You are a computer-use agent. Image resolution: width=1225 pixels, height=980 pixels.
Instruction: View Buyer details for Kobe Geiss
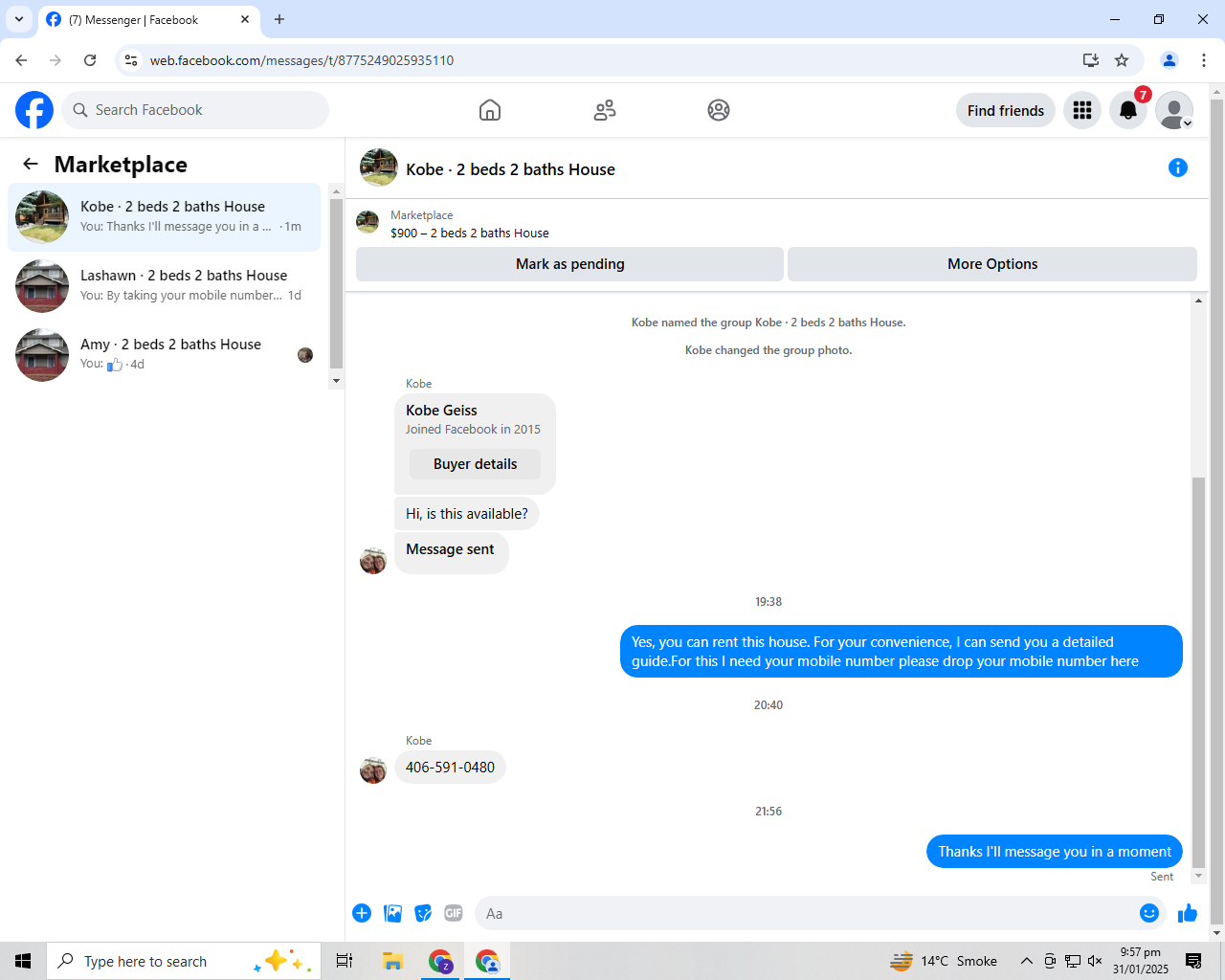click(475, 464)
